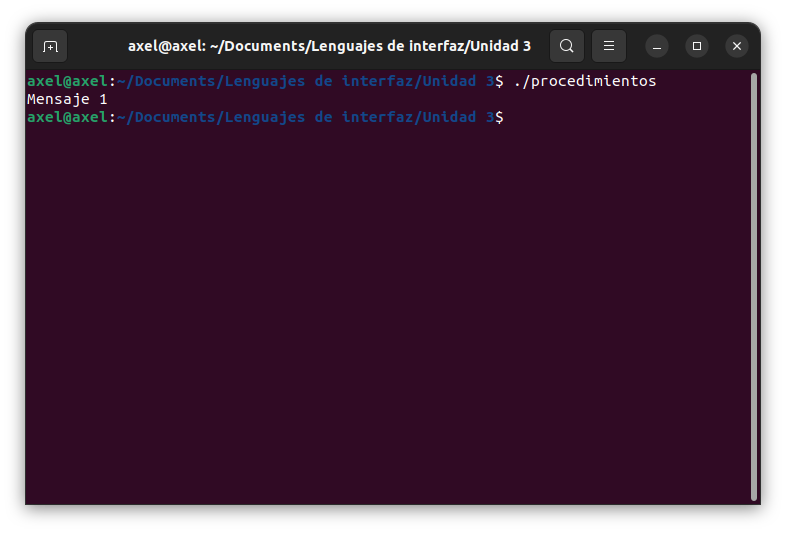Minimize the terminal window
Screen dimensions: 786x533
[657, 46]
